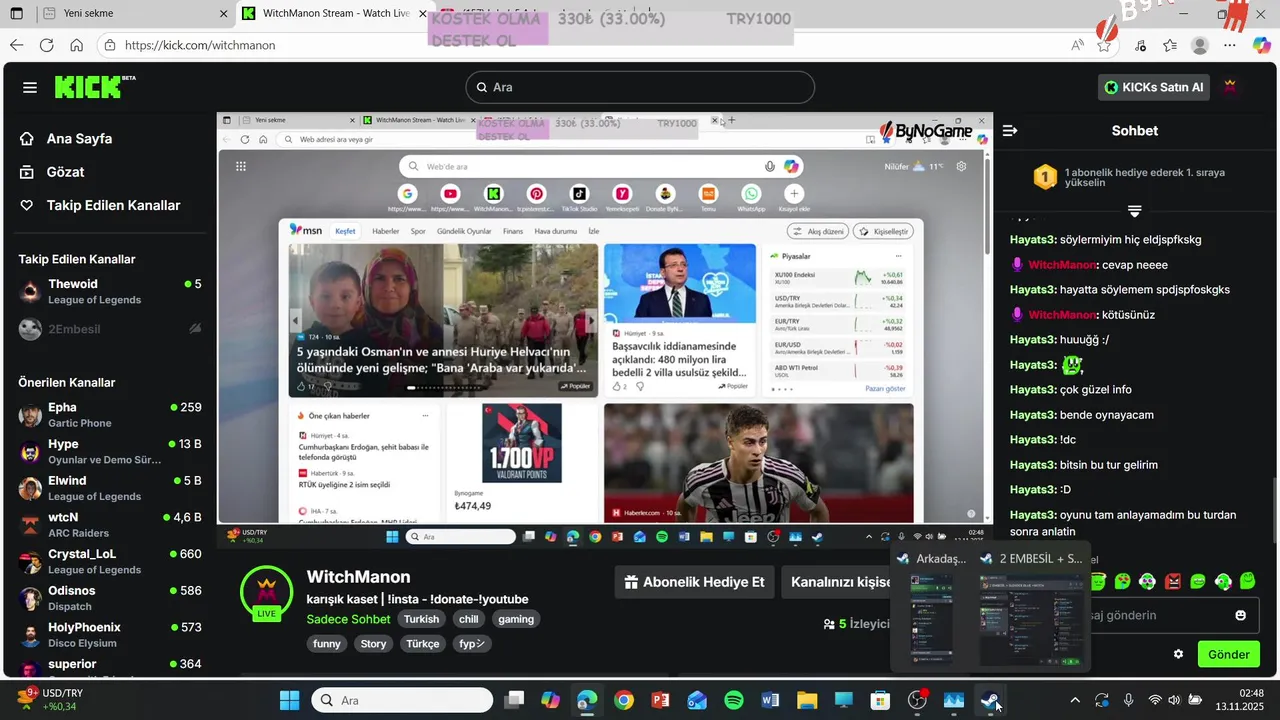This screenshot has height=720, width=1280.
Task: Click the chill stream tag
Action: click(x=468, y=619)
